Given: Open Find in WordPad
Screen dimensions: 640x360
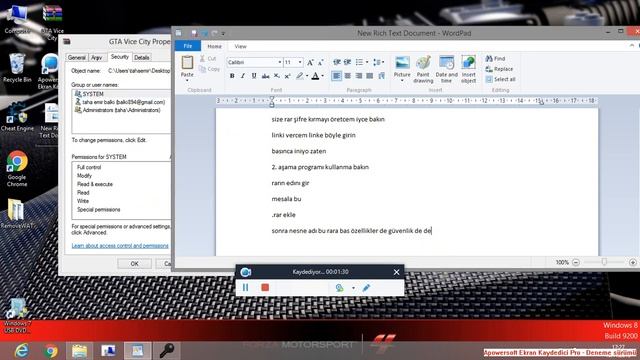Looking at the screenshot, I should (495, 59).
